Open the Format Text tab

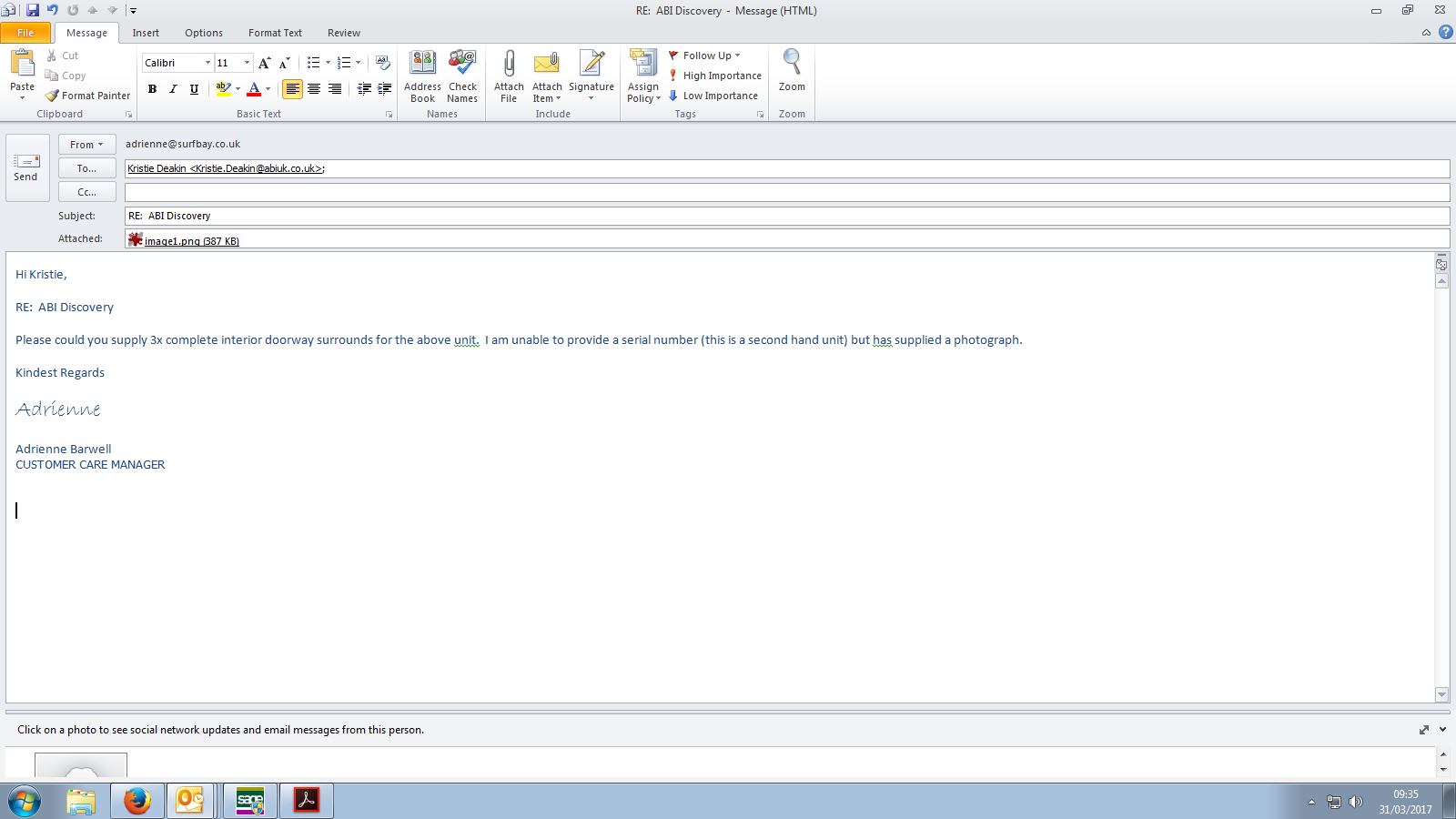point(275,33)
